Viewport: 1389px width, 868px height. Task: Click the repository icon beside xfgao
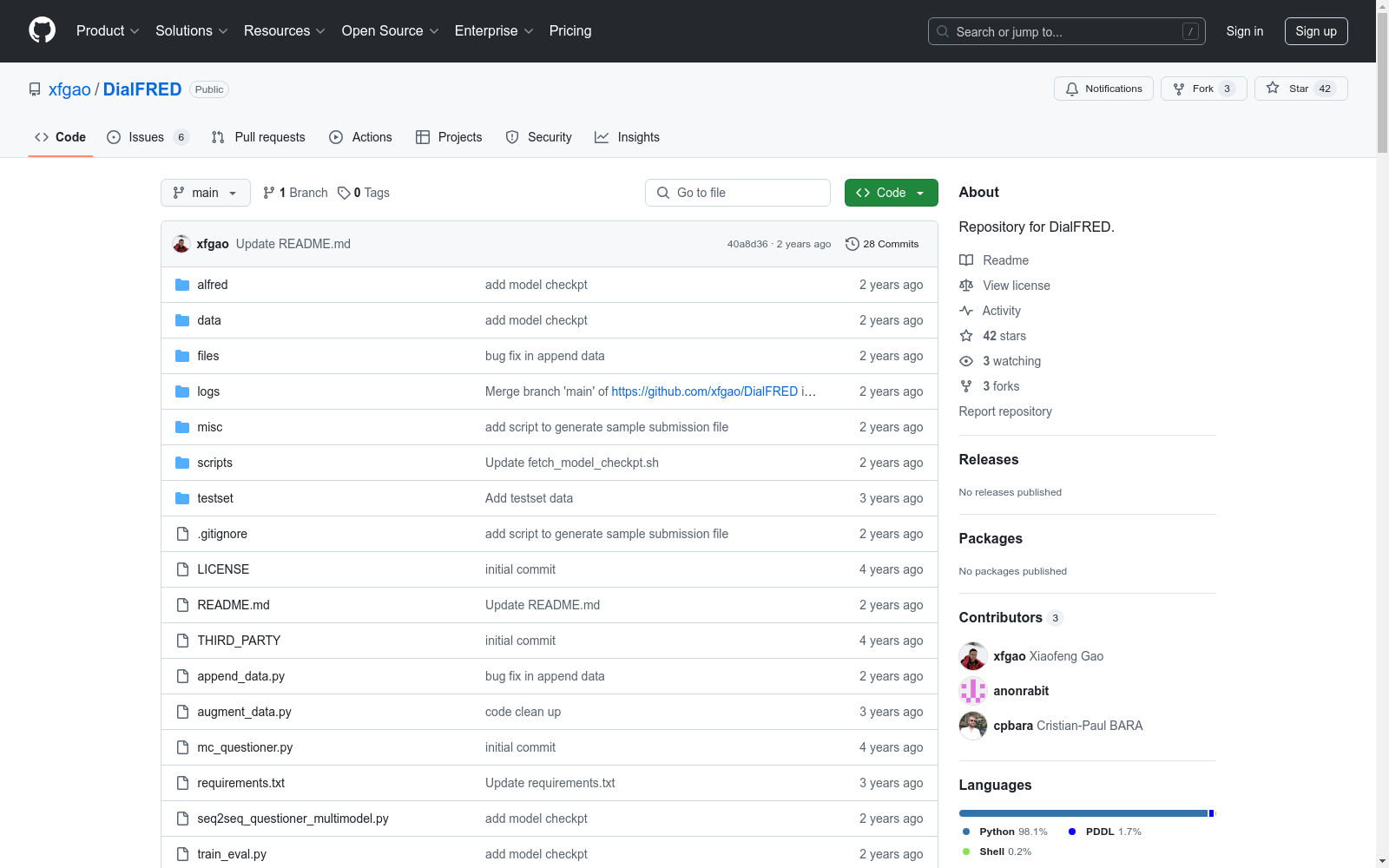click(x=35, y=89)
